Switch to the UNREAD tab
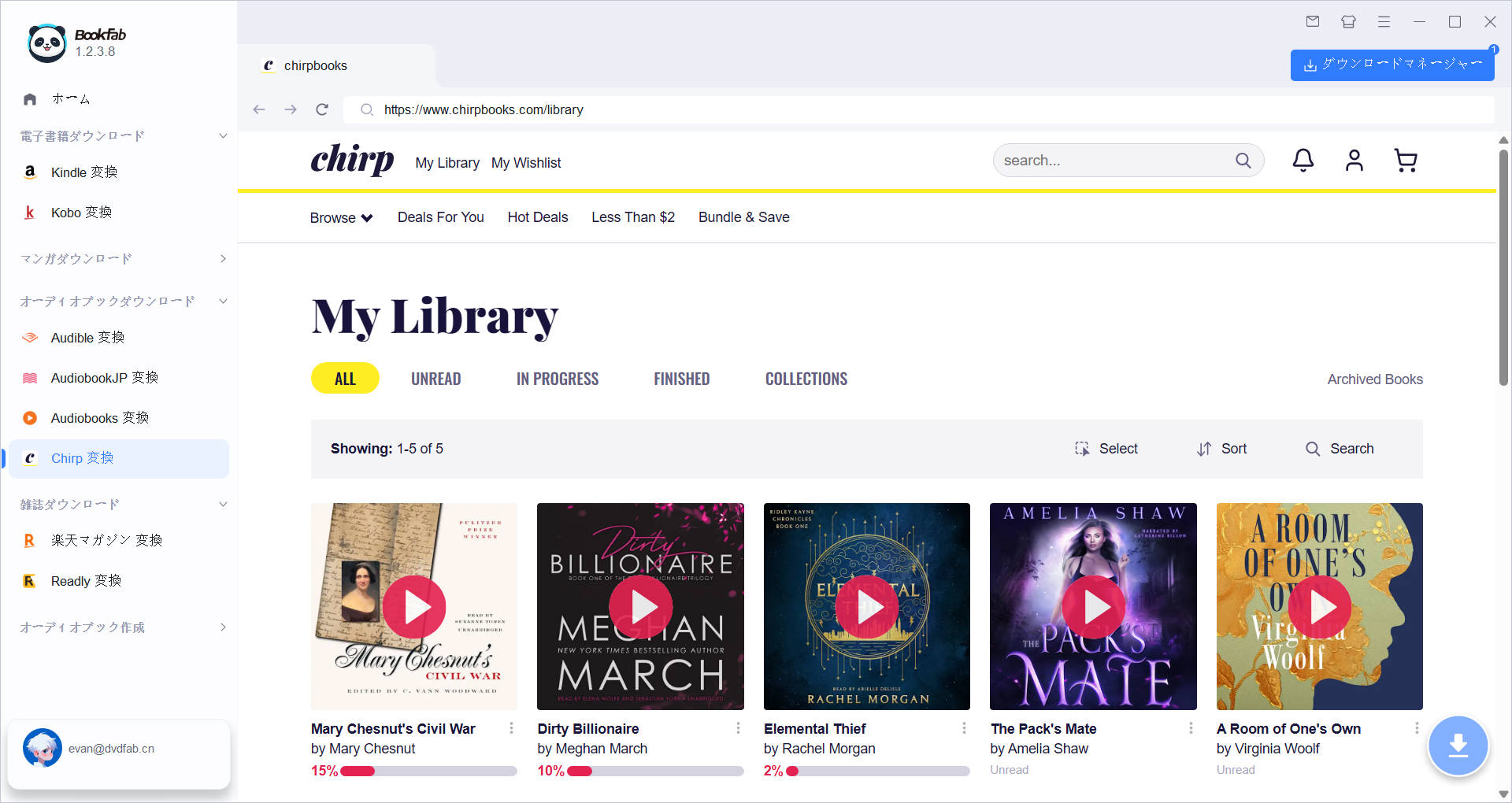The height and width of the screenshot is (803, 1512). [435, 379]
